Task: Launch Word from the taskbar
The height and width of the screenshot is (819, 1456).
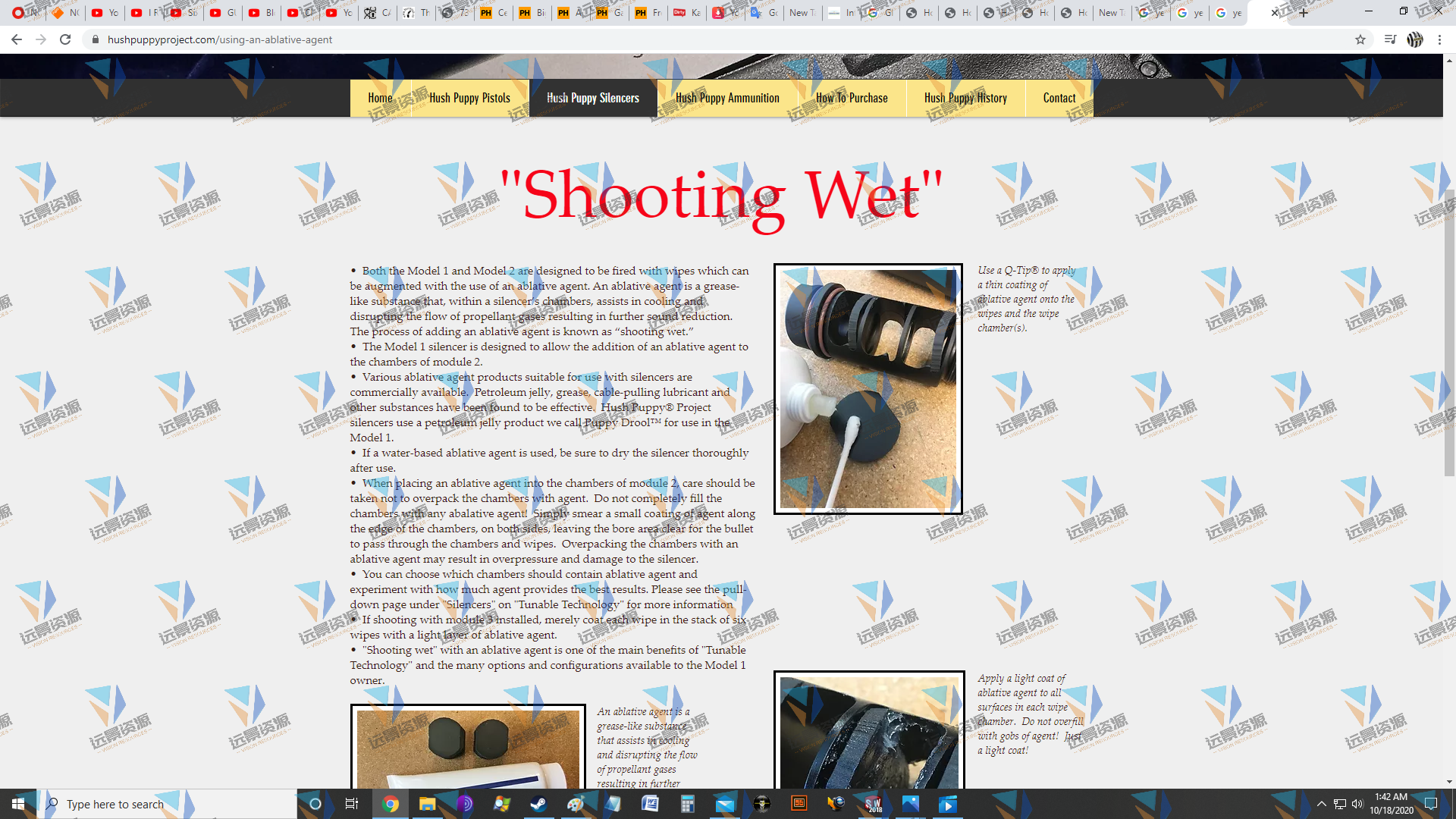Action: pos(650,804)
